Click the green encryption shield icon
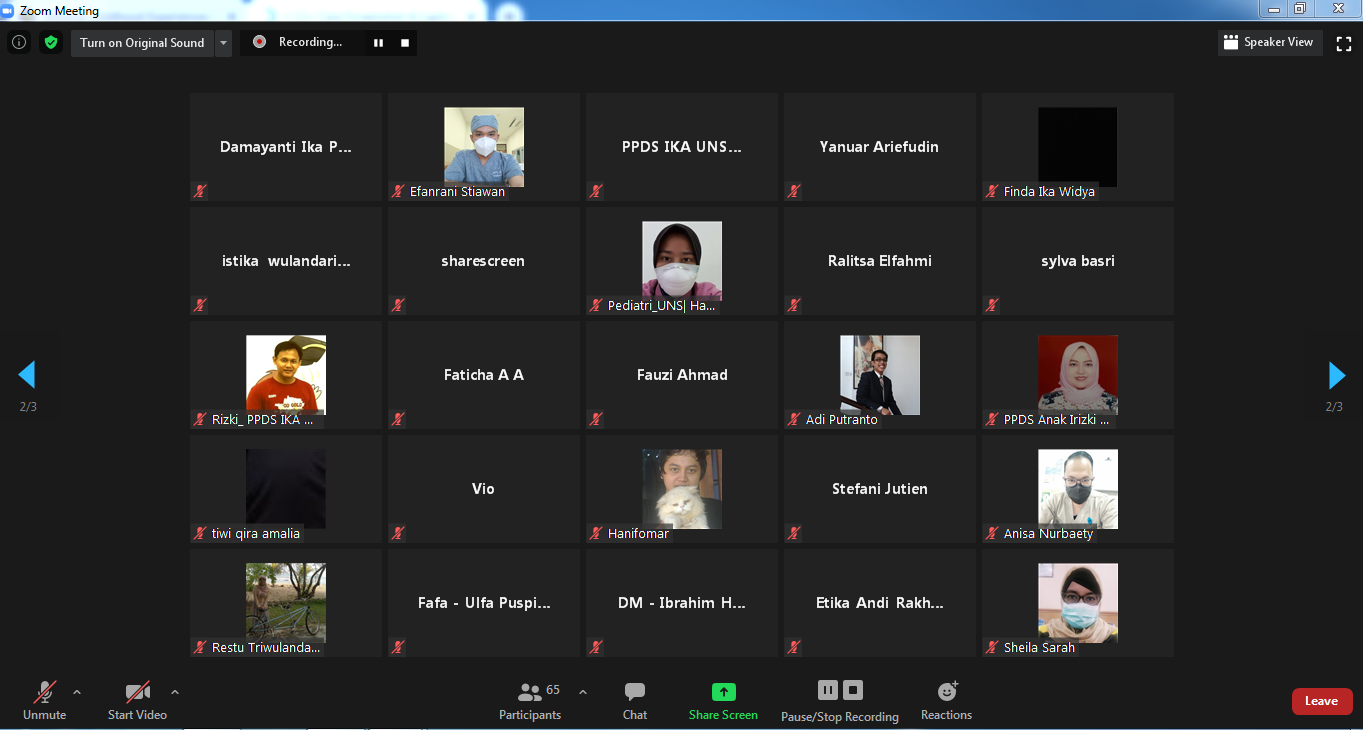 (51, 43)
